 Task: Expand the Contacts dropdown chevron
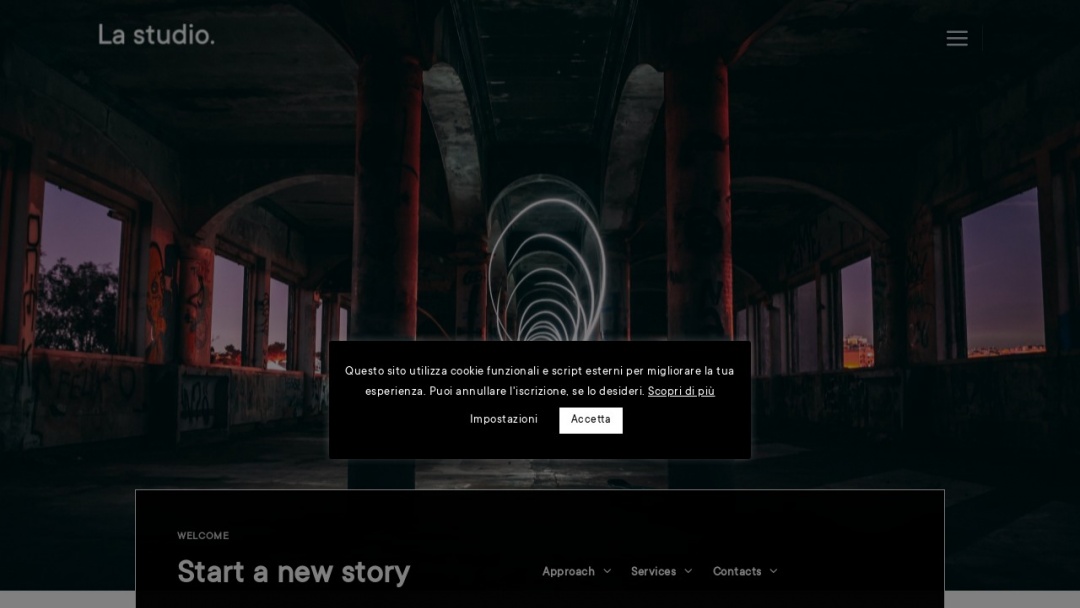(775, 572)
